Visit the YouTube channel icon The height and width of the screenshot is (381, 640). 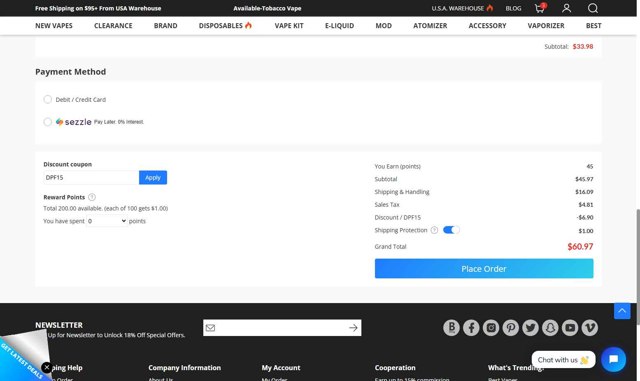[570, 328]
